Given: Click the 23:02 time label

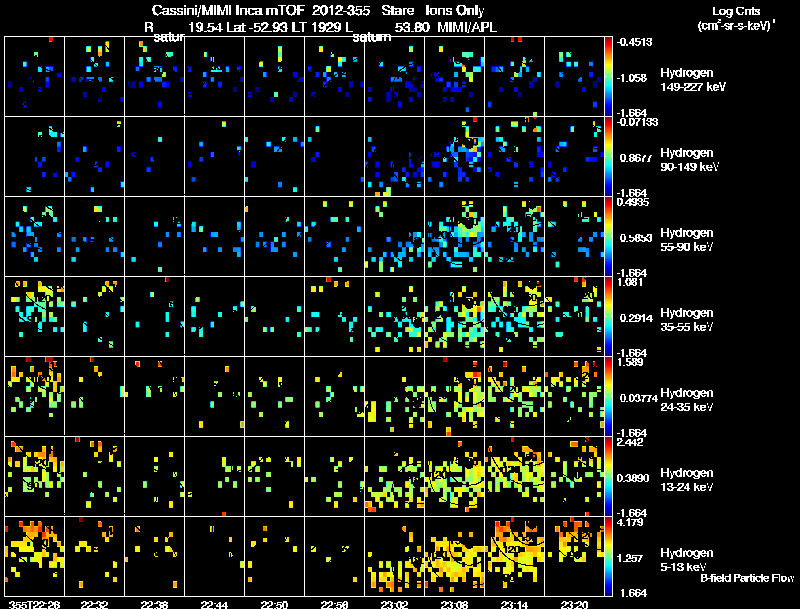Looking at the screenshot, I should tap(394, 605).
